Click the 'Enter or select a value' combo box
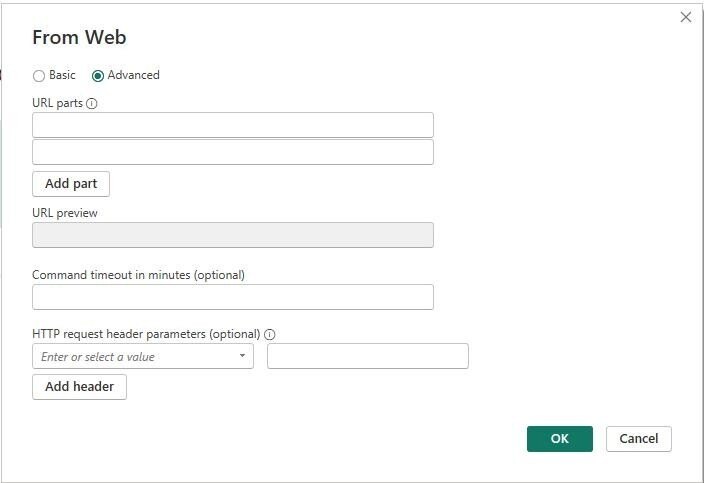 [x=143, y=356]
